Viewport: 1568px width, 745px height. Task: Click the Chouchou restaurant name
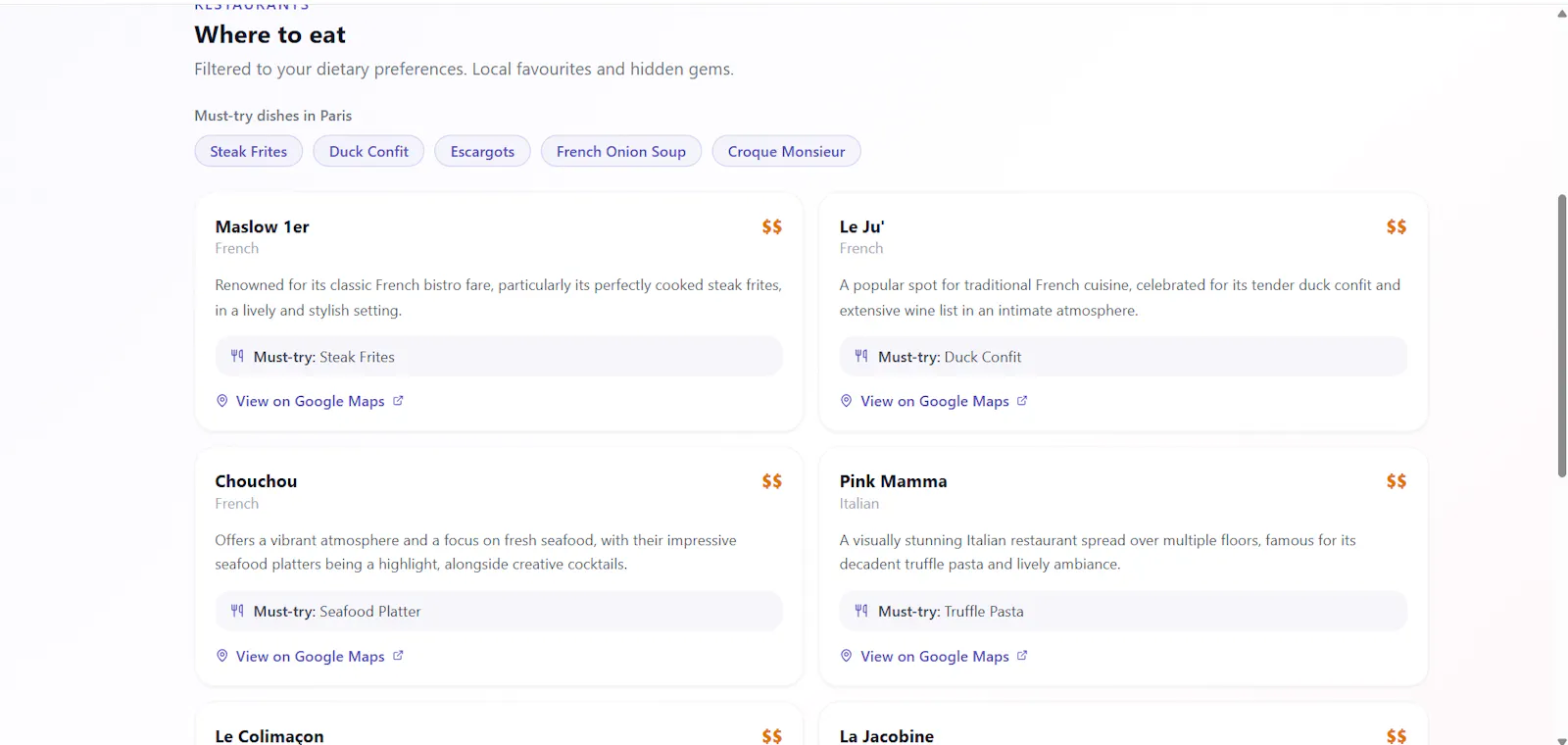(x=256, y=481)
